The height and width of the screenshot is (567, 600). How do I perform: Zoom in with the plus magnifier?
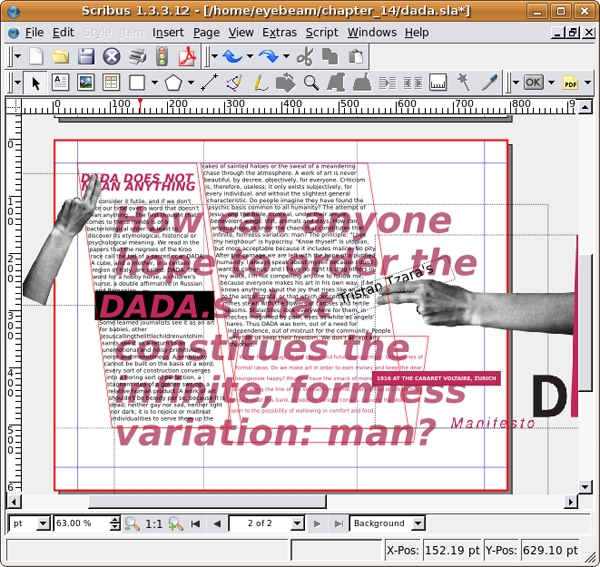point(176,523)
